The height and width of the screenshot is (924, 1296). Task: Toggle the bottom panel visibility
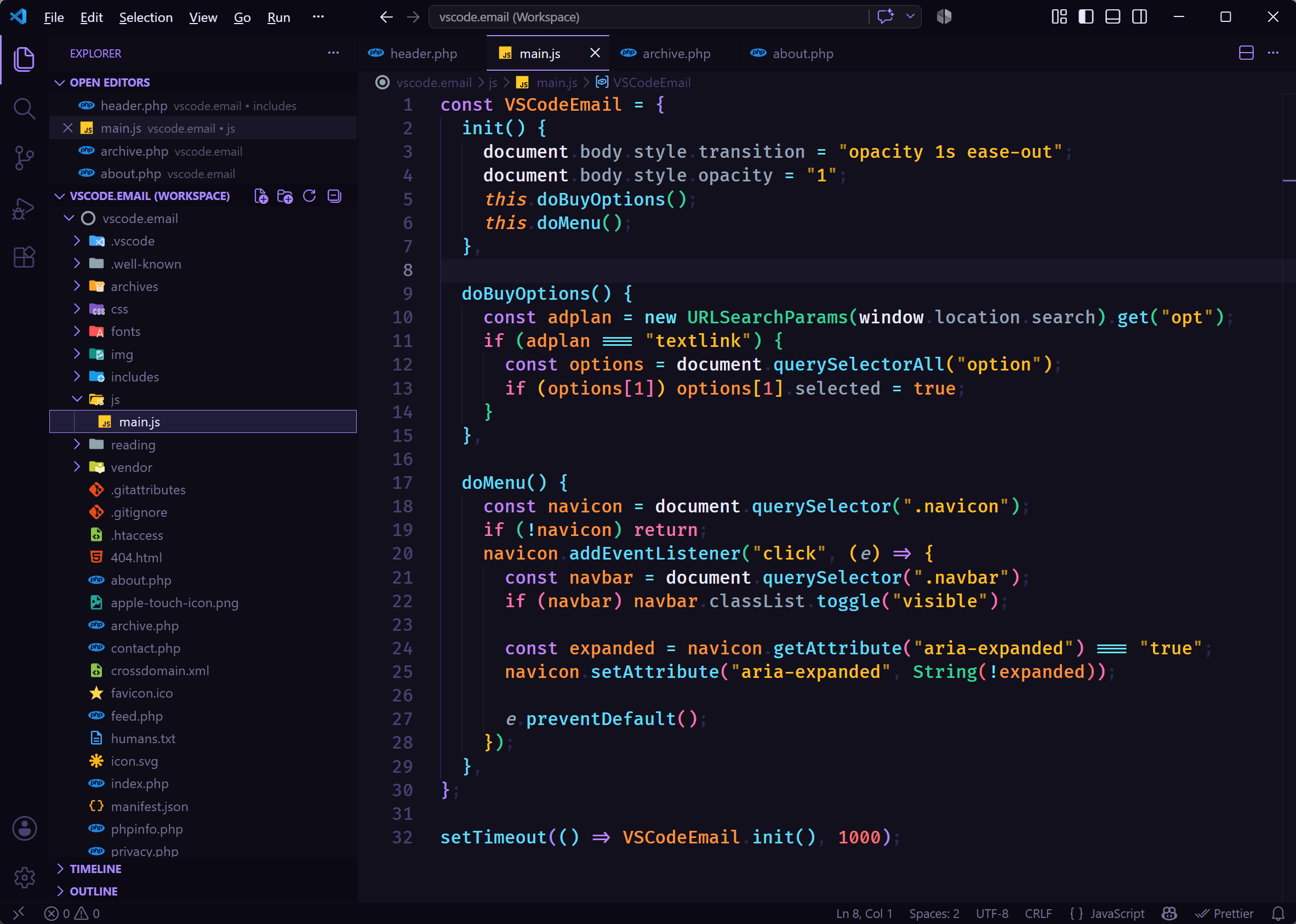tap(1113, 16)
